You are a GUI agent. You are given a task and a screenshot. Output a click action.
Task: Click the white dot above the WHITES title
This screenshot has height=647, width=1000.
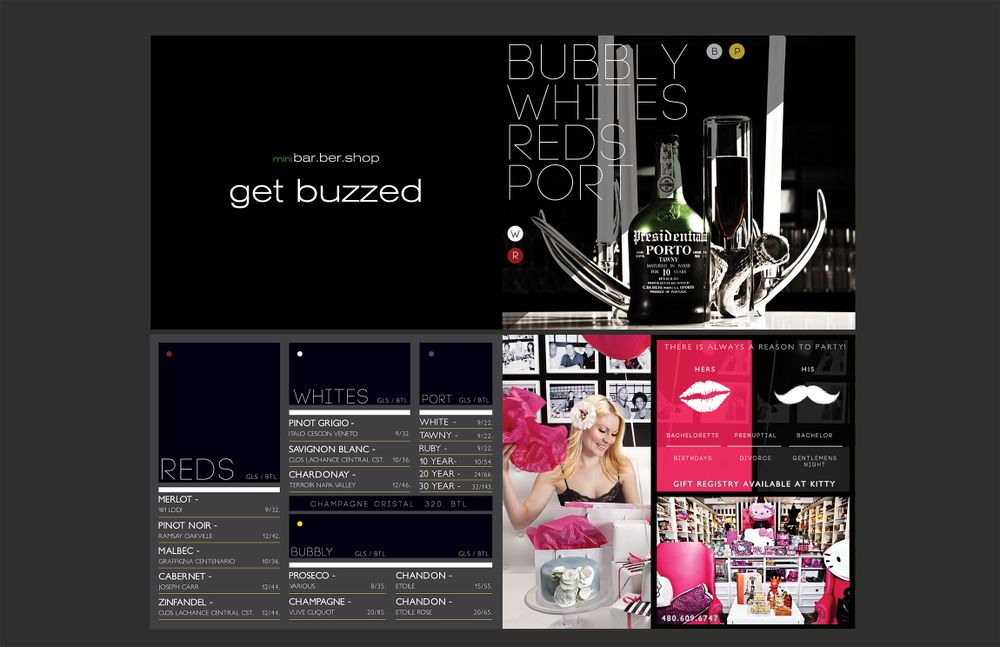[x=300, y=353]
